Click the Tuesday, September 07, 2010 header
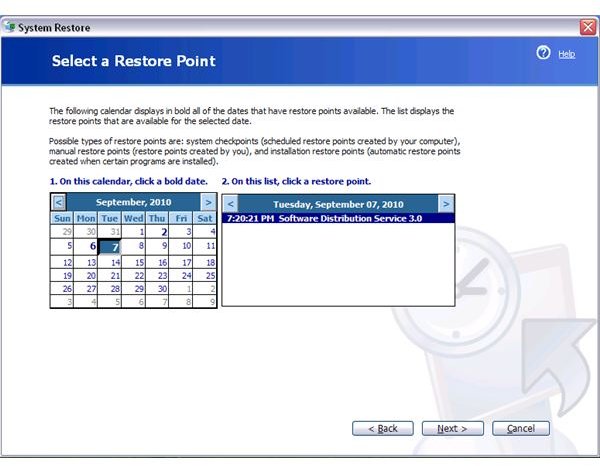This screenshot has width=600, height=466. point(338,204)
